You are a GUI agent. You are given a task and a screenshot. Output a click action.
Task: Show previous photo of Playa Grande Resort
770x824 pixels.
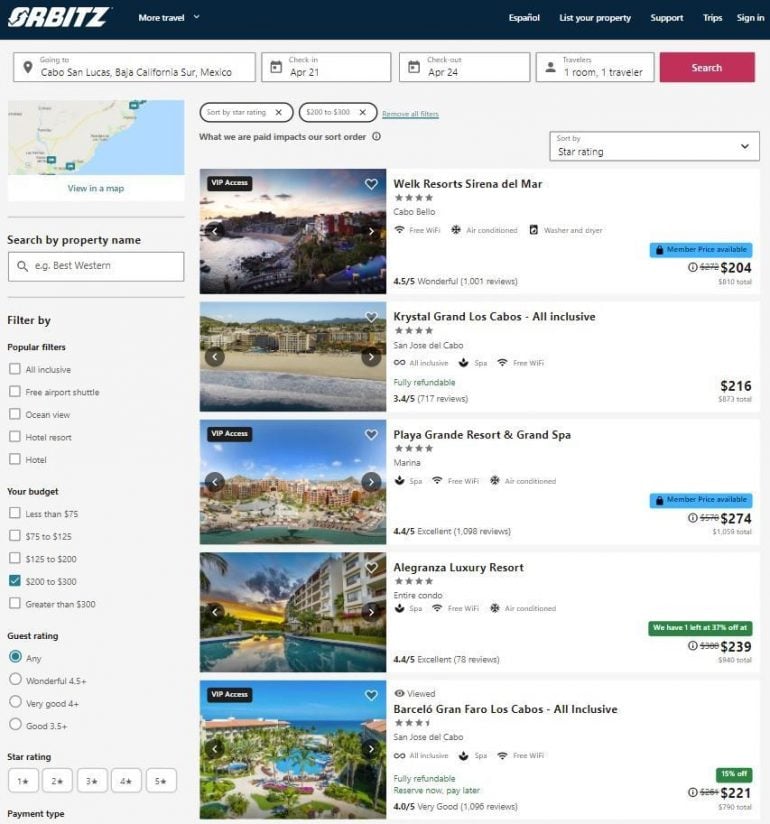pyautogui.click(x=214, y=481)
